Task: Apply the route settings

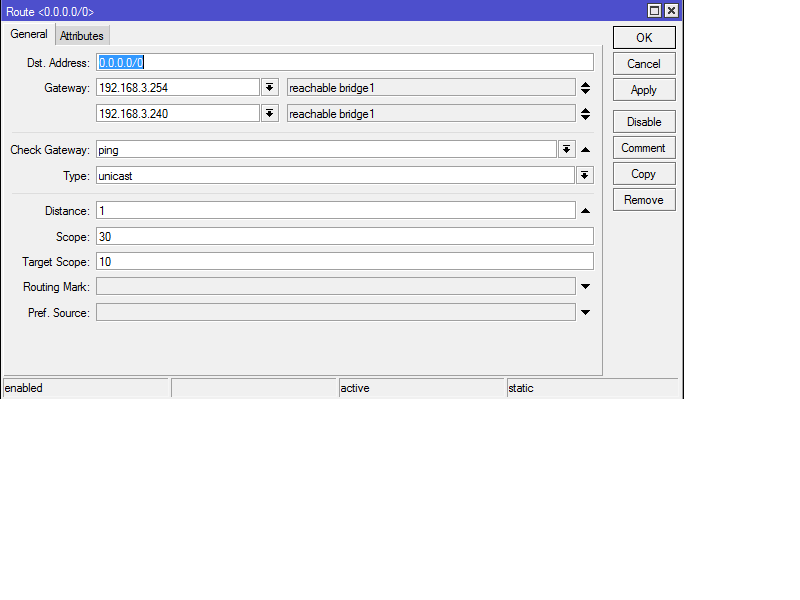Action: tap(644, 90)
